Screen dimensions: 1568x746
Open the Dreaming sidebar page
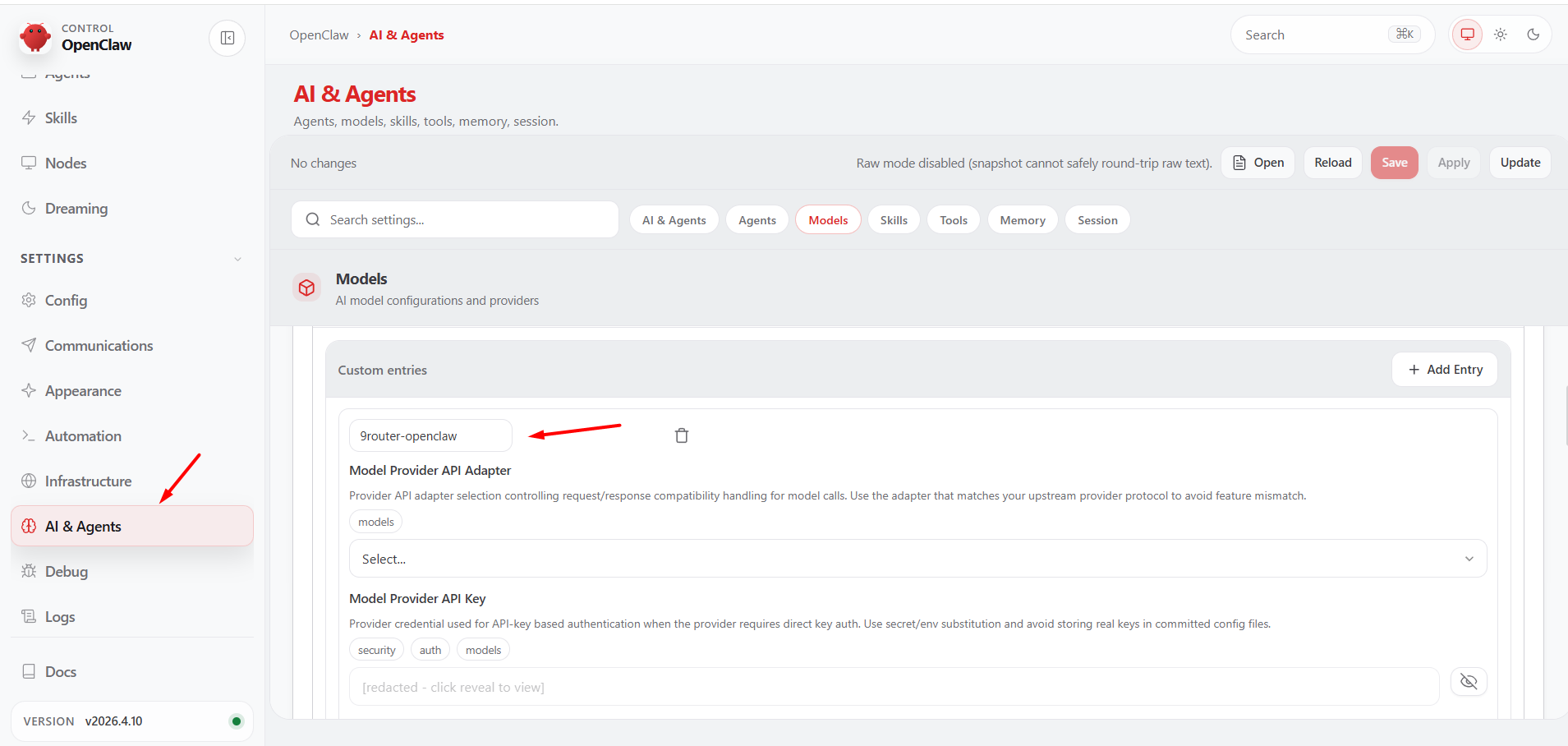coord(76,209)
